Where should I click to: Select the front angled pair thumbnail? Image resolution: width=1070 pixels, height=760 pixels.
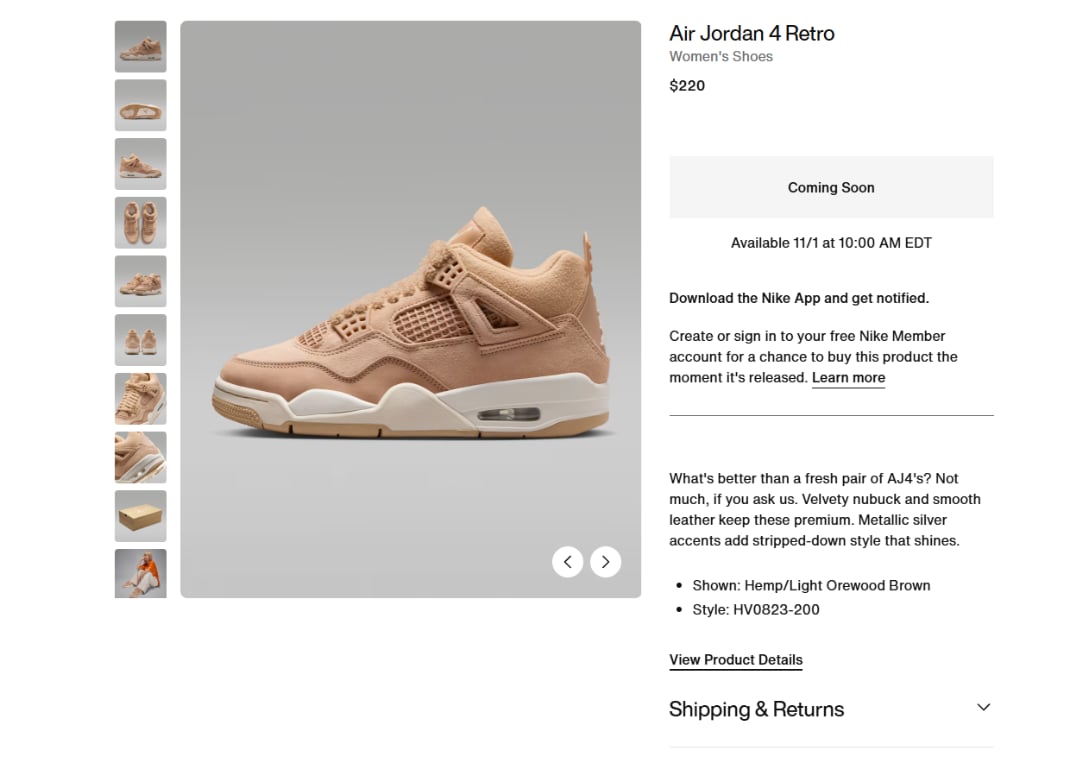click(140, 281)
